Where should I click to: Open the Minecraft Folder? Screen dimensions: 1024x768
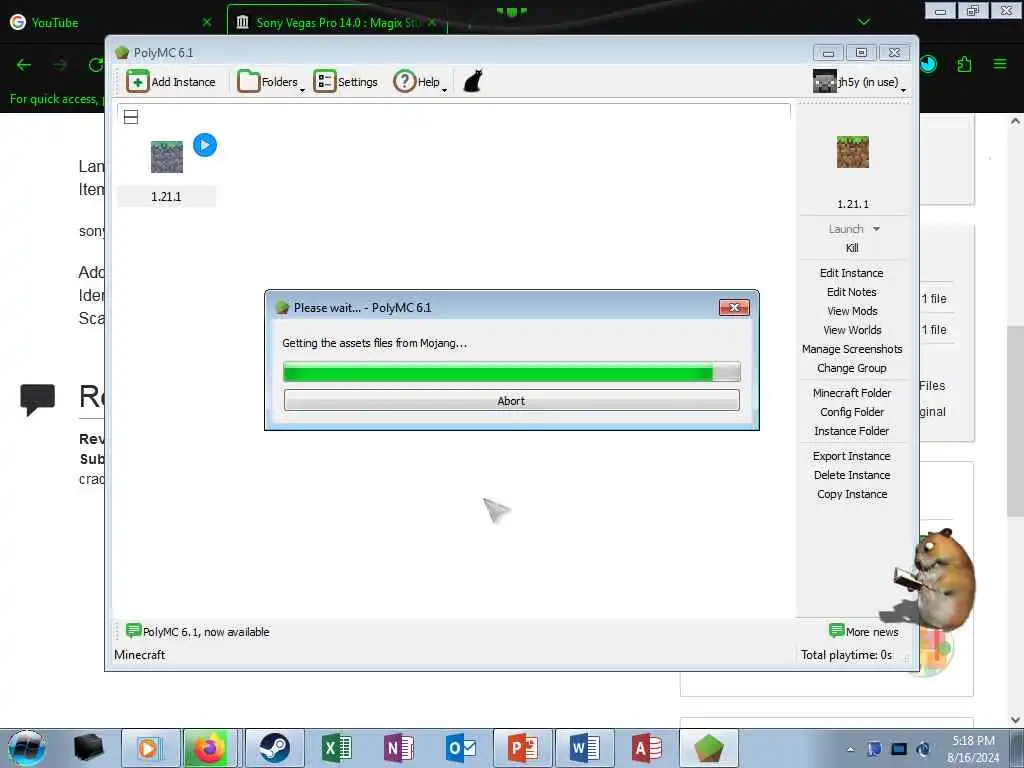click(852, 392)
